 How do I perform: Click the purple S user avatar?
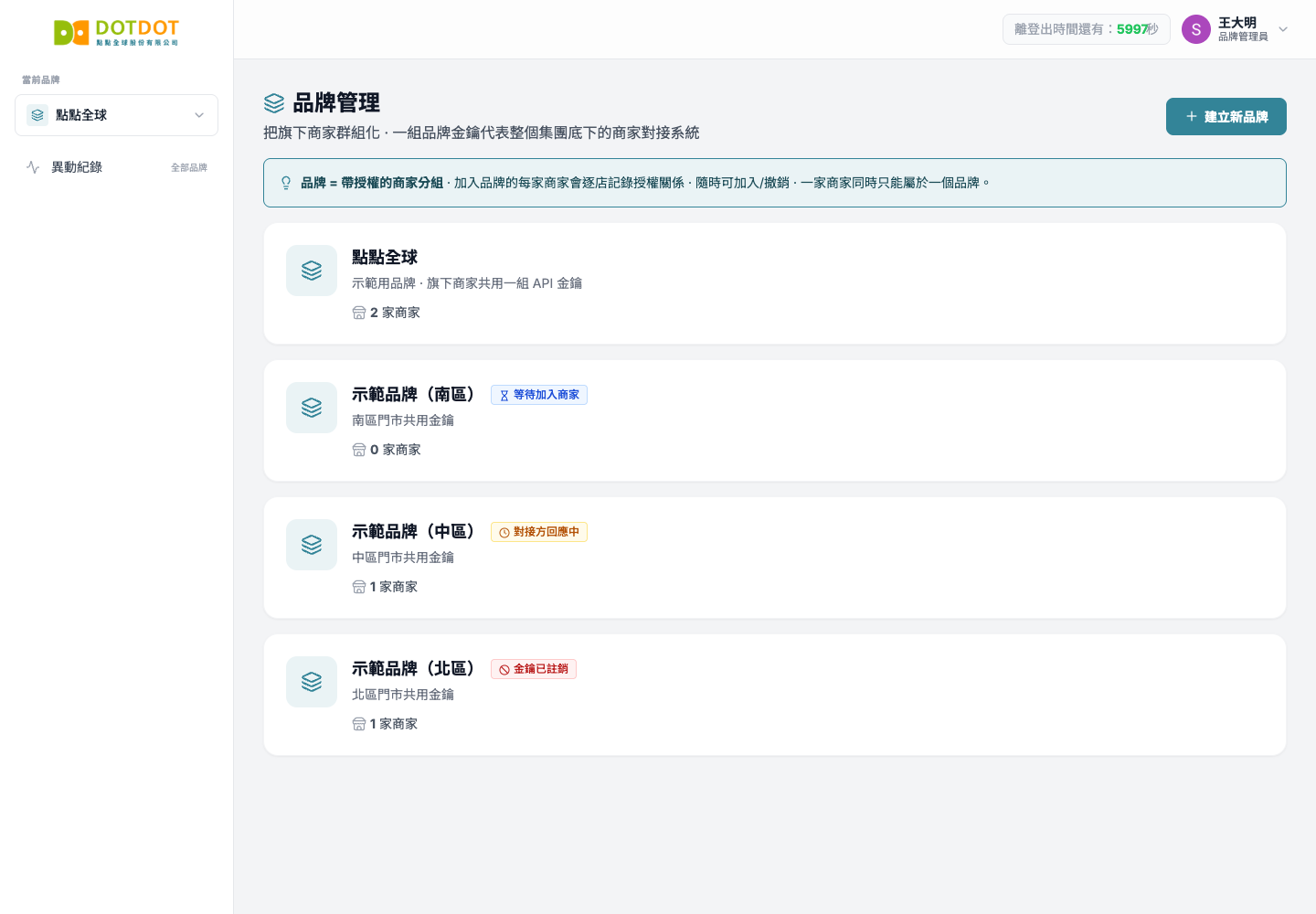click(1196, 29)
